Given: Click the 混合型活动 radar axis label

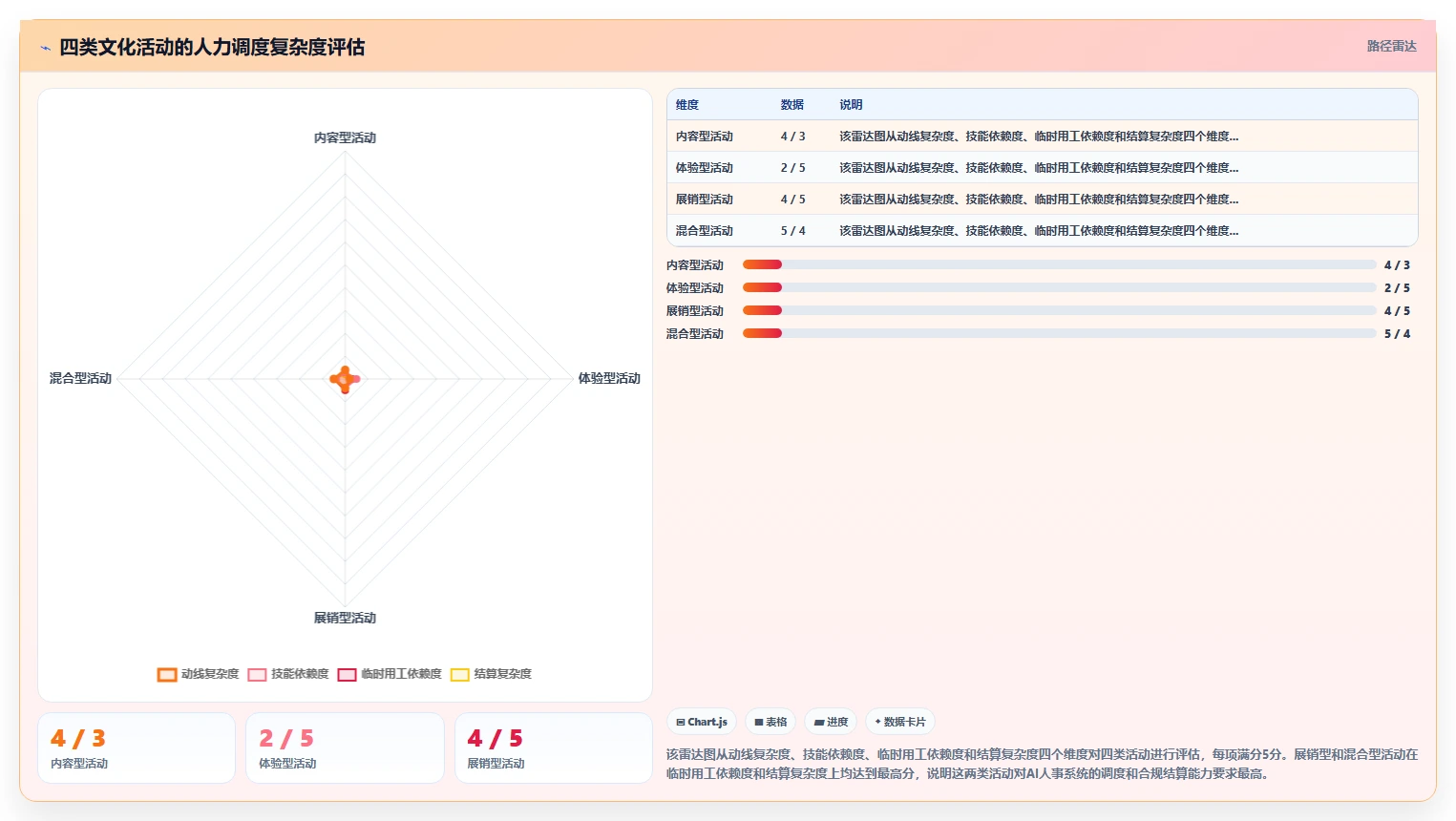Looking at the screenshot, I should tap(80, 379).
